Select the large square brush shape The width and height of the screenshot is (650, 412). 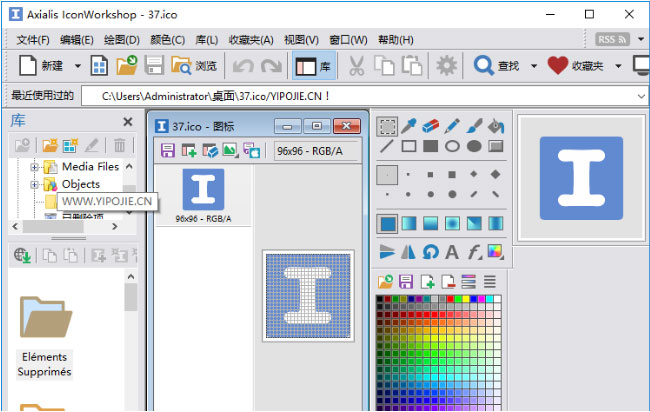coord(452,174)
